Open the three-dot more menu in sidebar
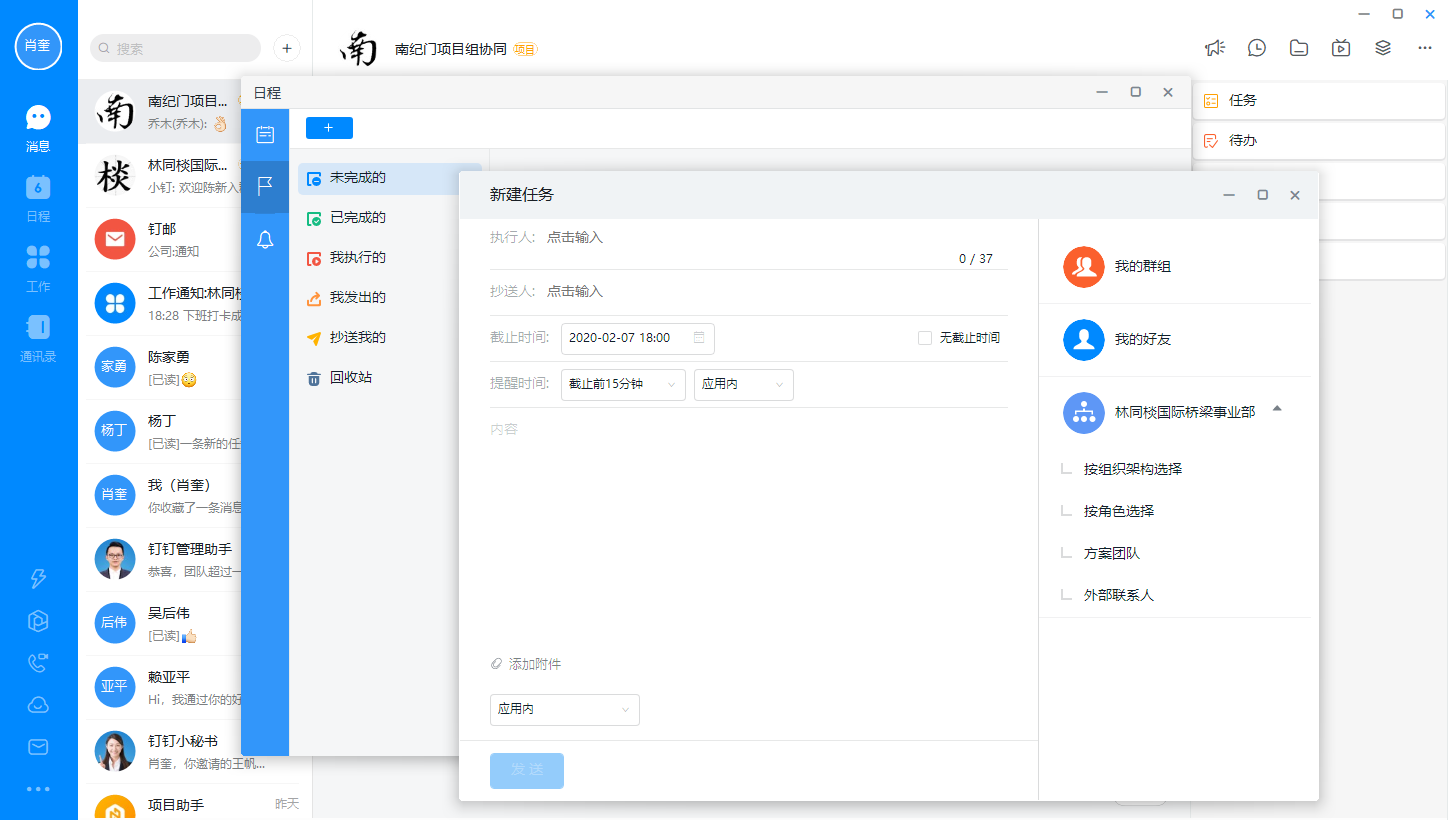This screenshot has height=820, width=1448. 38,788
